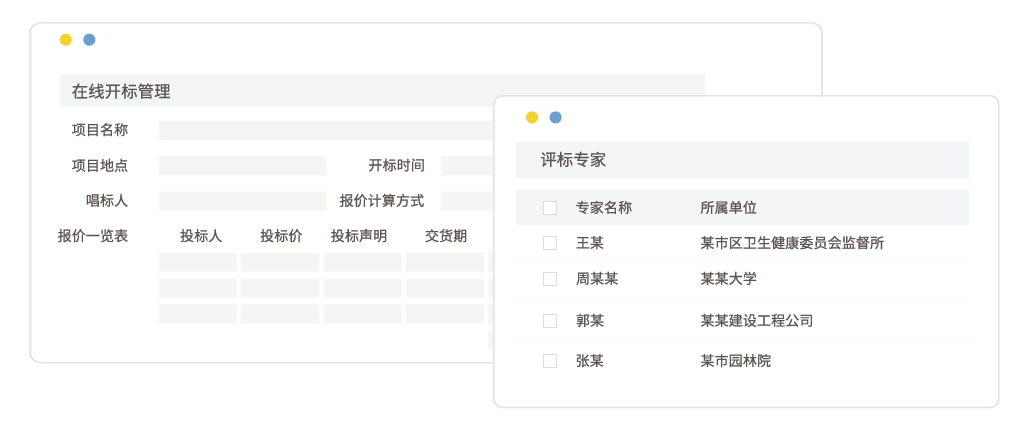Enable the checkbox beside 张某
This screenshot has height=423, width=1020.
point(550,361)
